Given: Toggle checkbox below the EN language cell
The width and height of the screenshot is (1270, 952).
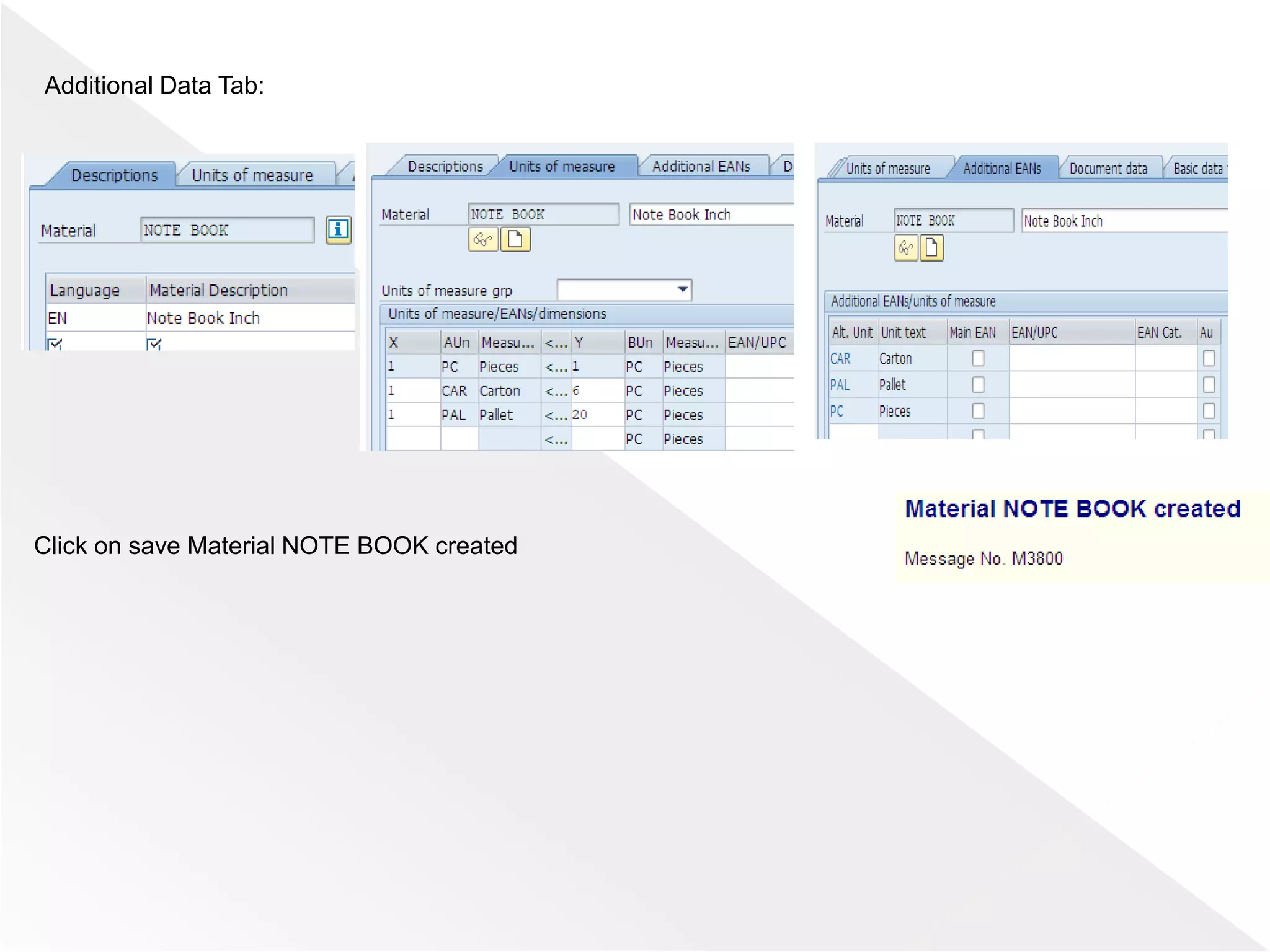Looking at the screenshot, I should (x=55, y=344).
